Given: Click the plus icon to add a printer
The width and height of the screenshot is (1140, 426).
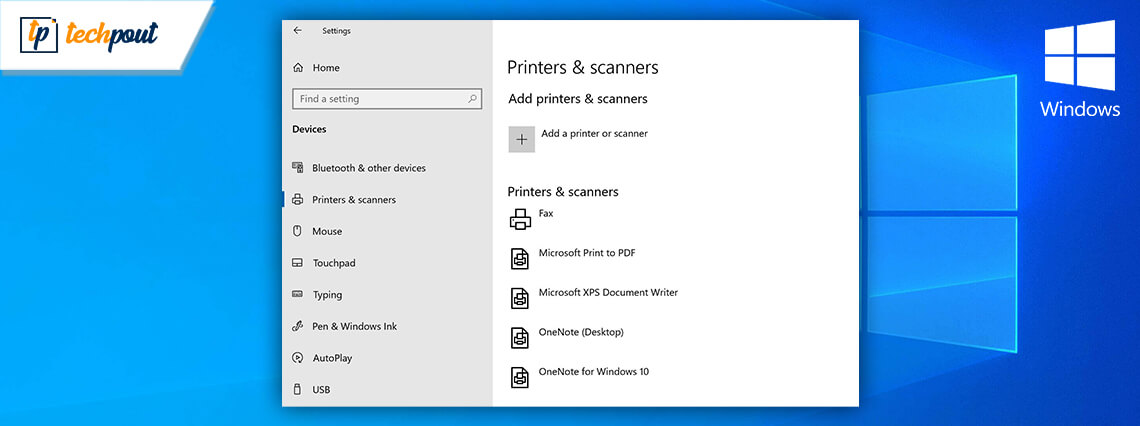Looking at the screenshot, I should pos(521,140).
